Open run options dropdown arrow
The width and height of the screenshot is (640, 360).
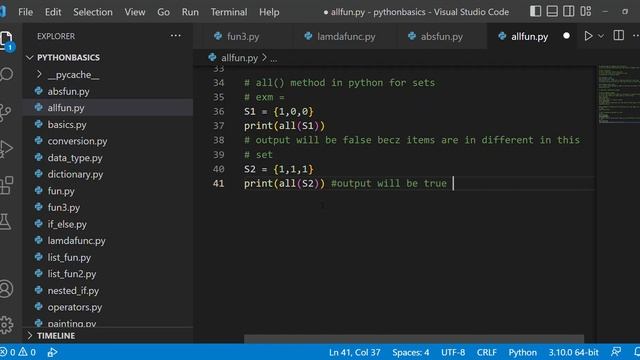pyautogui.click(x=601, y=36)
